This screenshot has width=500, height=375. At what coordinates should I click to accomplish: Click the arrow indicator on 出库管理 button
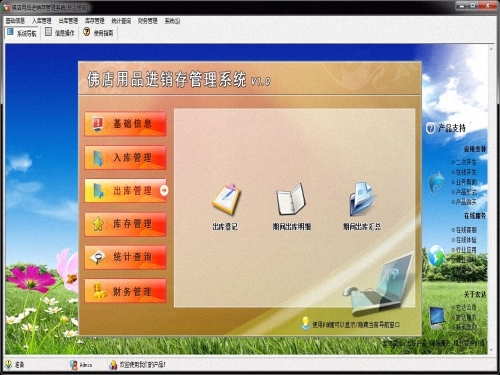tap(164, 190)
